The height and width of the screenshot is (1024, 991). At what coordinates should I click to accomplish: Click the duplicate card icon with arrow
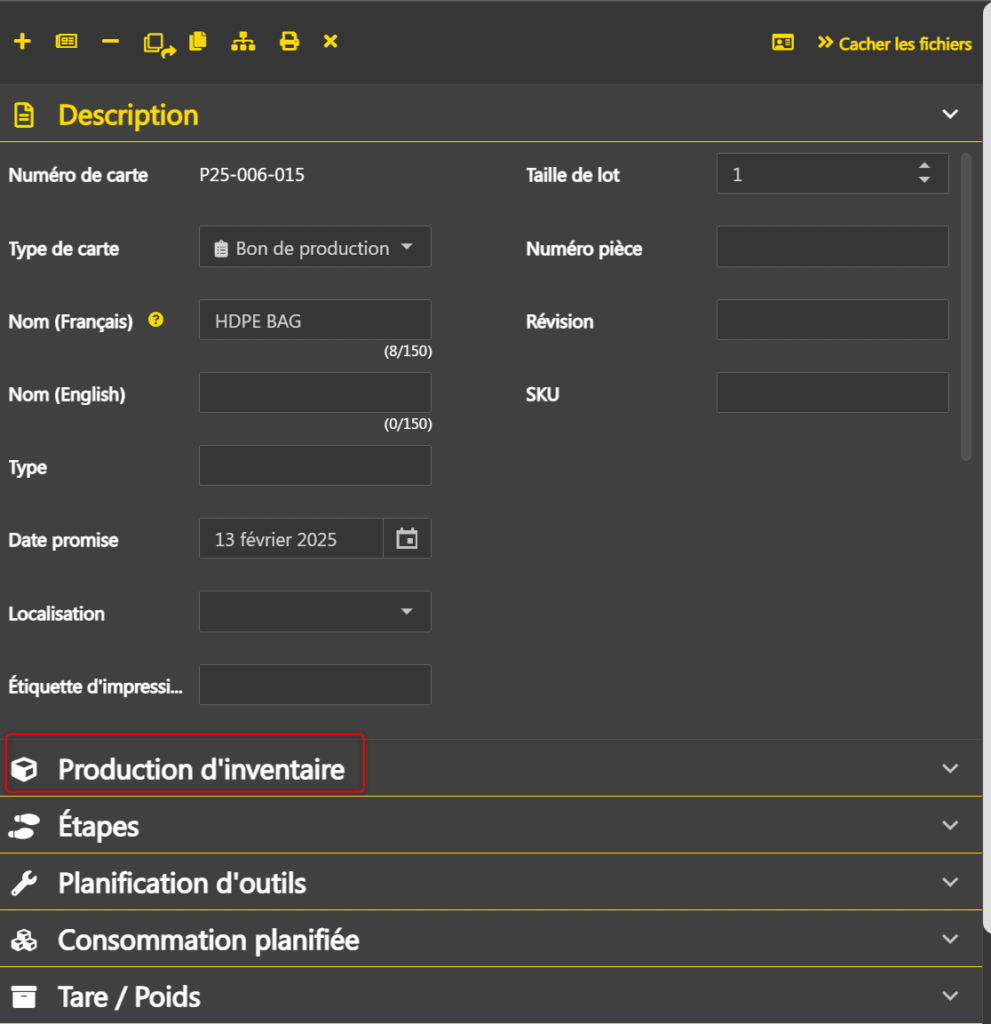159,43
